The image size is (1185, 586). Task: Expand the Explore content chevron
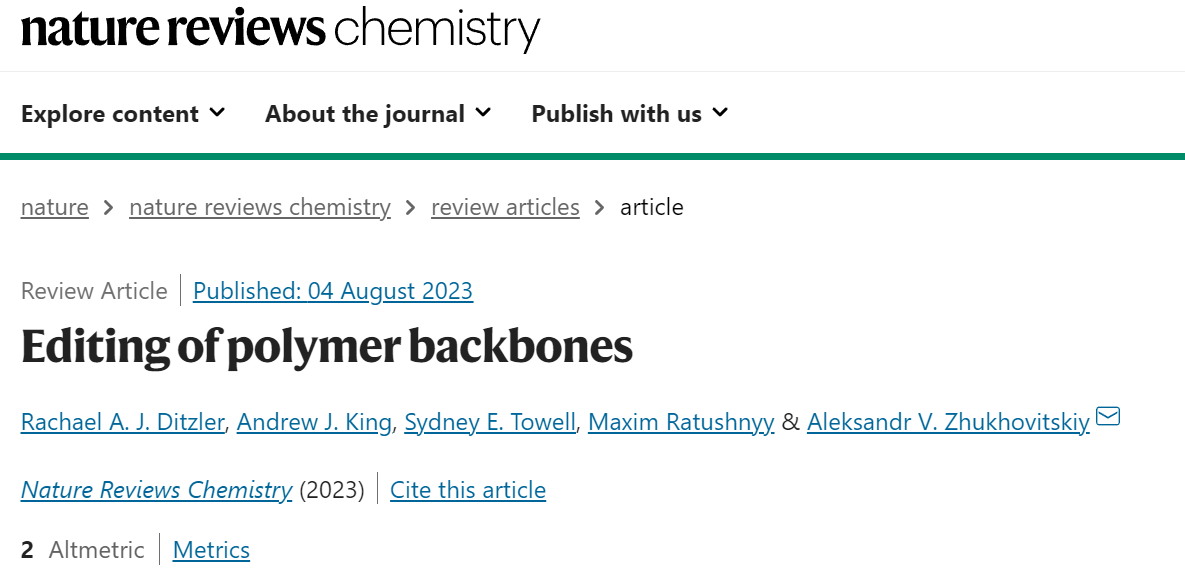click(x=217, y=113)
